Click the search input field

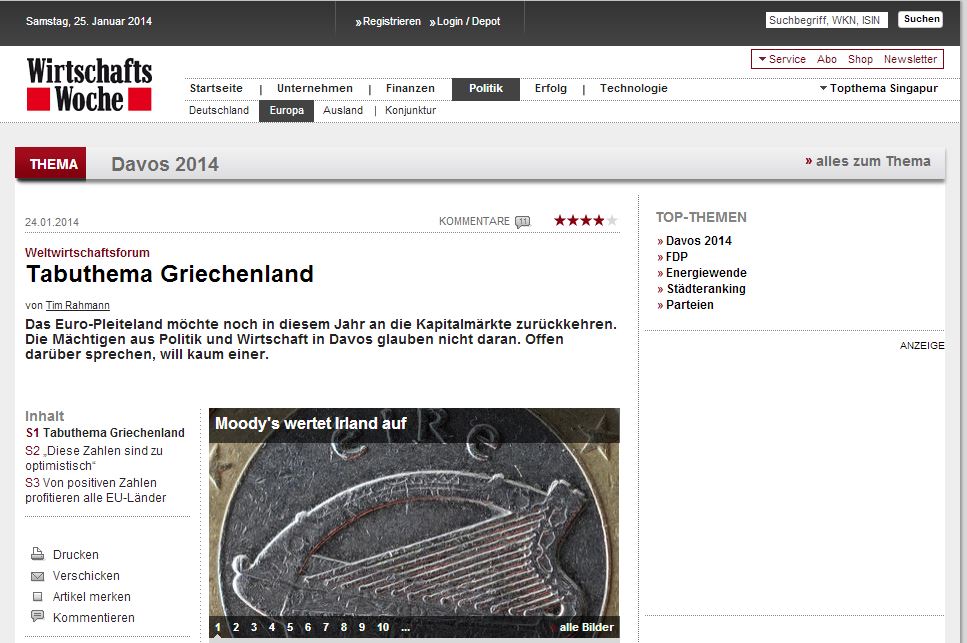pyautogui.click(x=826, y=20)
